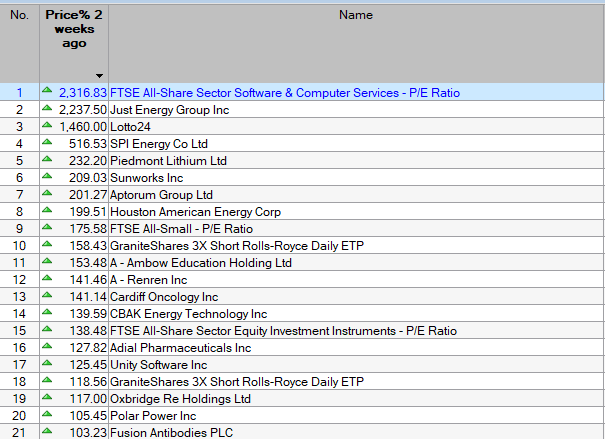Click the green up arrow in Cardiff Oncology row
The height and width of the screenshot is (439, 605).
47,294
